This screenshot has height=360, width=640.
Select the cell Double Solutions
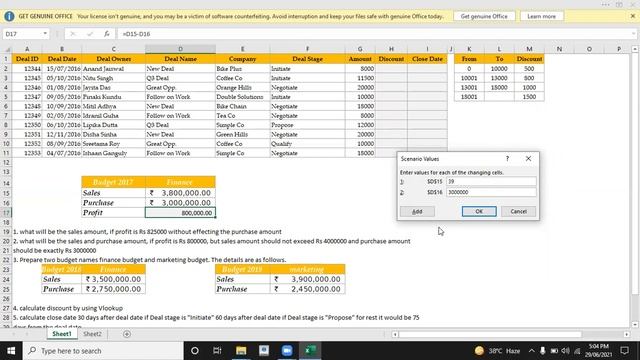click(242, 97)
